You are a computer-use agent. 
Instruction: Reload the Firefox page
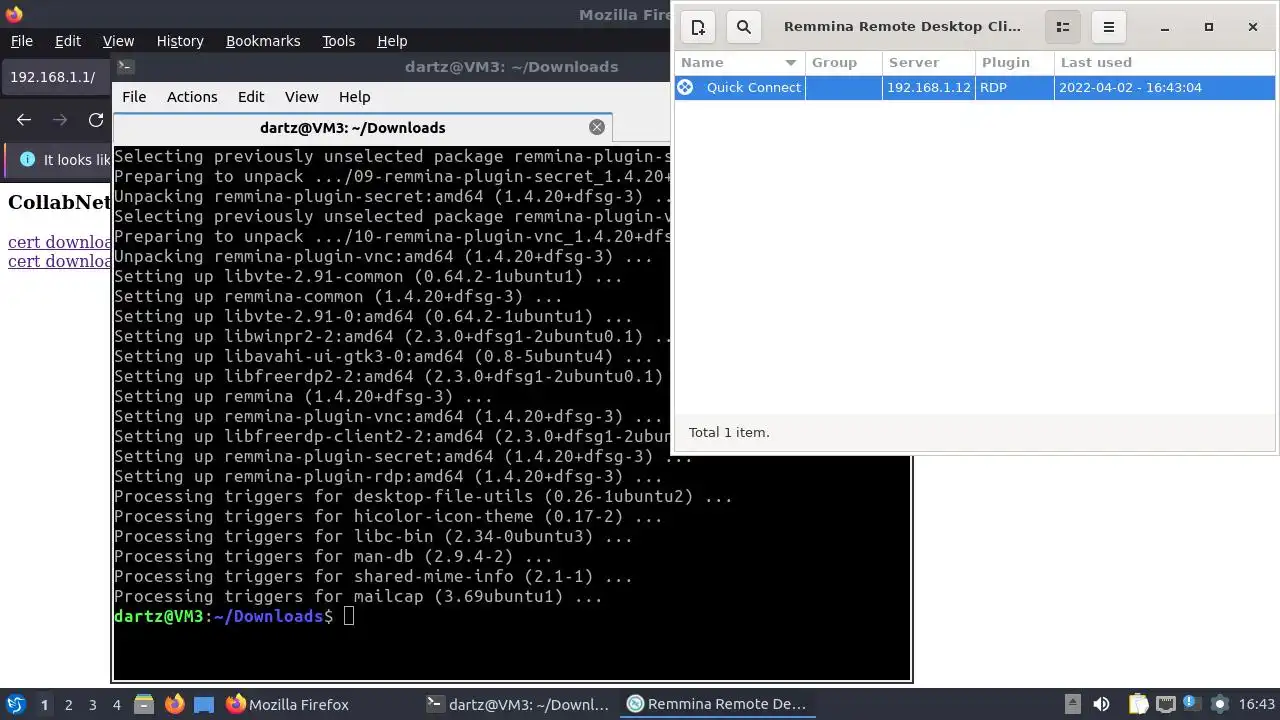click(x=96, y=120)
